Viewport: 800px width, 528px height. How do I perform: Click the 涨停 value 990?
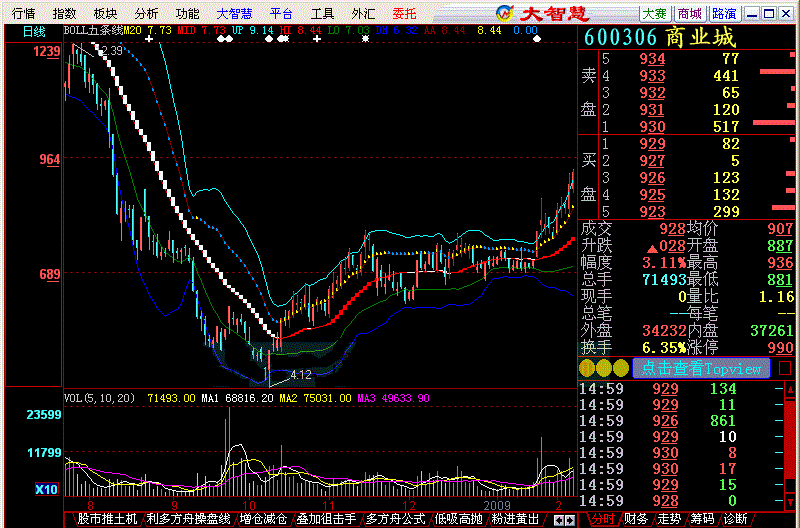(x=780, y=347)
